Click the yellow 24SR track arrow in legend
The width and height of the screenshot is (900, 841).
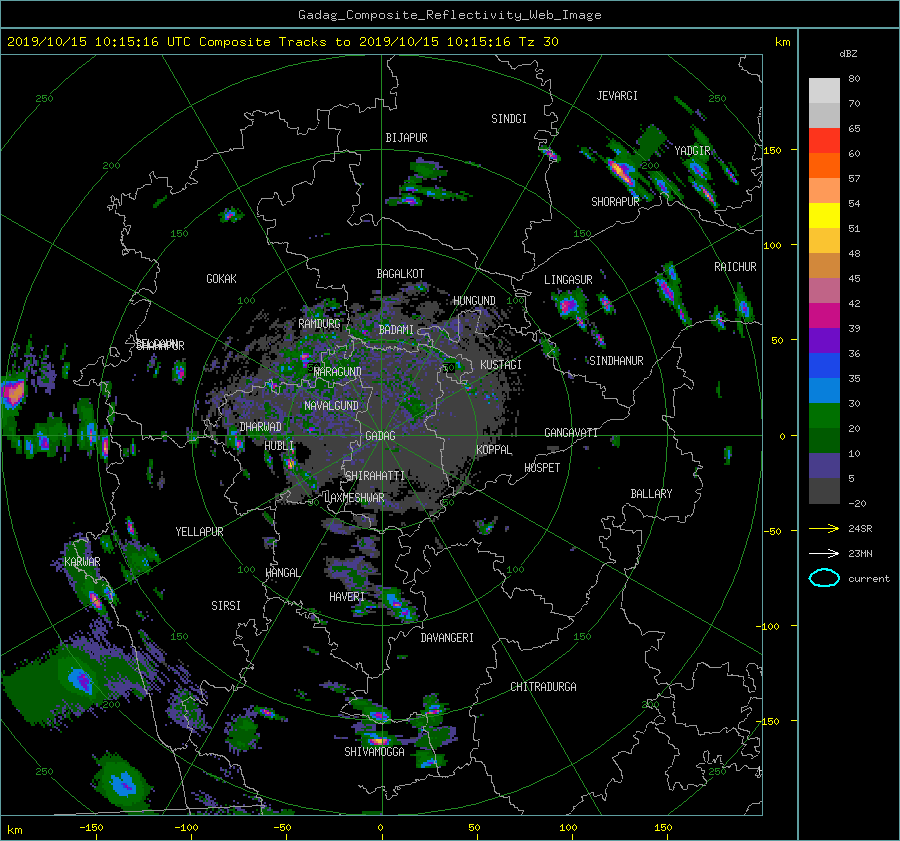[x=824, y=528]
